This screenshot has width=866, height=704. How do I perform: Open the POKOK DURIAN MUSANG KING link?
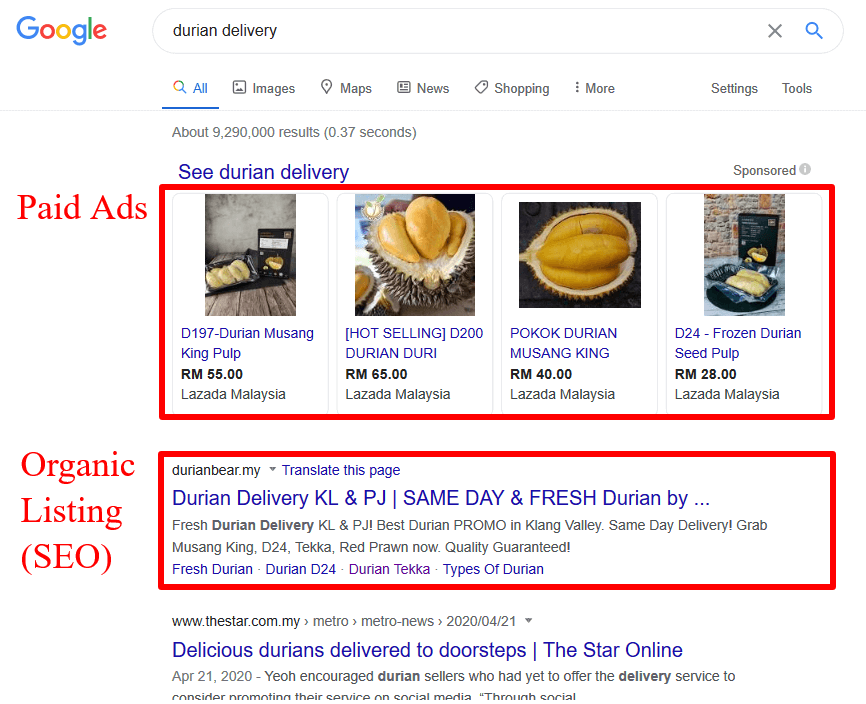pyautogui.click(x=563, y=343)
